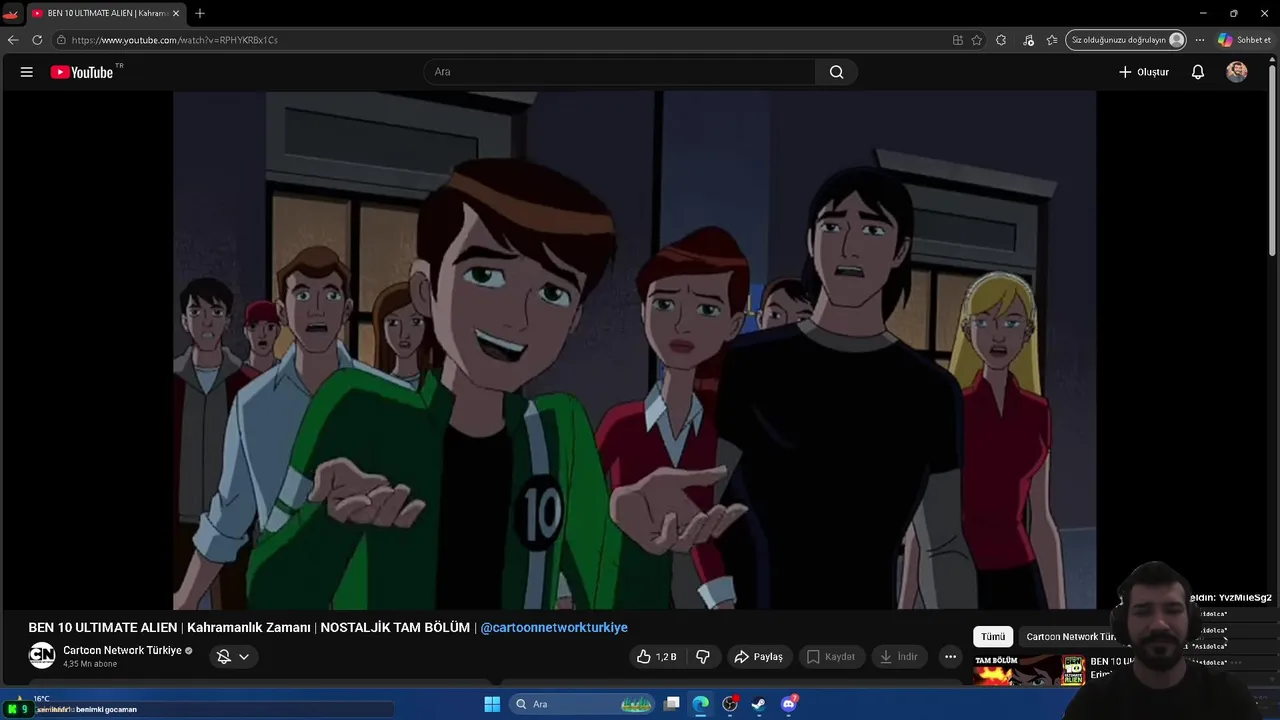
Task: Reload the page with the refresh icon
Action: (x=37, y=40)
